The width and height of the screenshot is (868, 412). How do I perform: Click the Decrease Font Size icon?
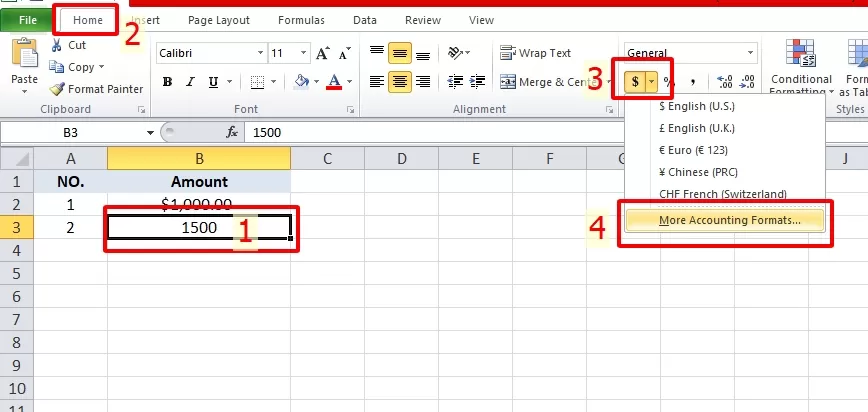(x=344, y=53)
